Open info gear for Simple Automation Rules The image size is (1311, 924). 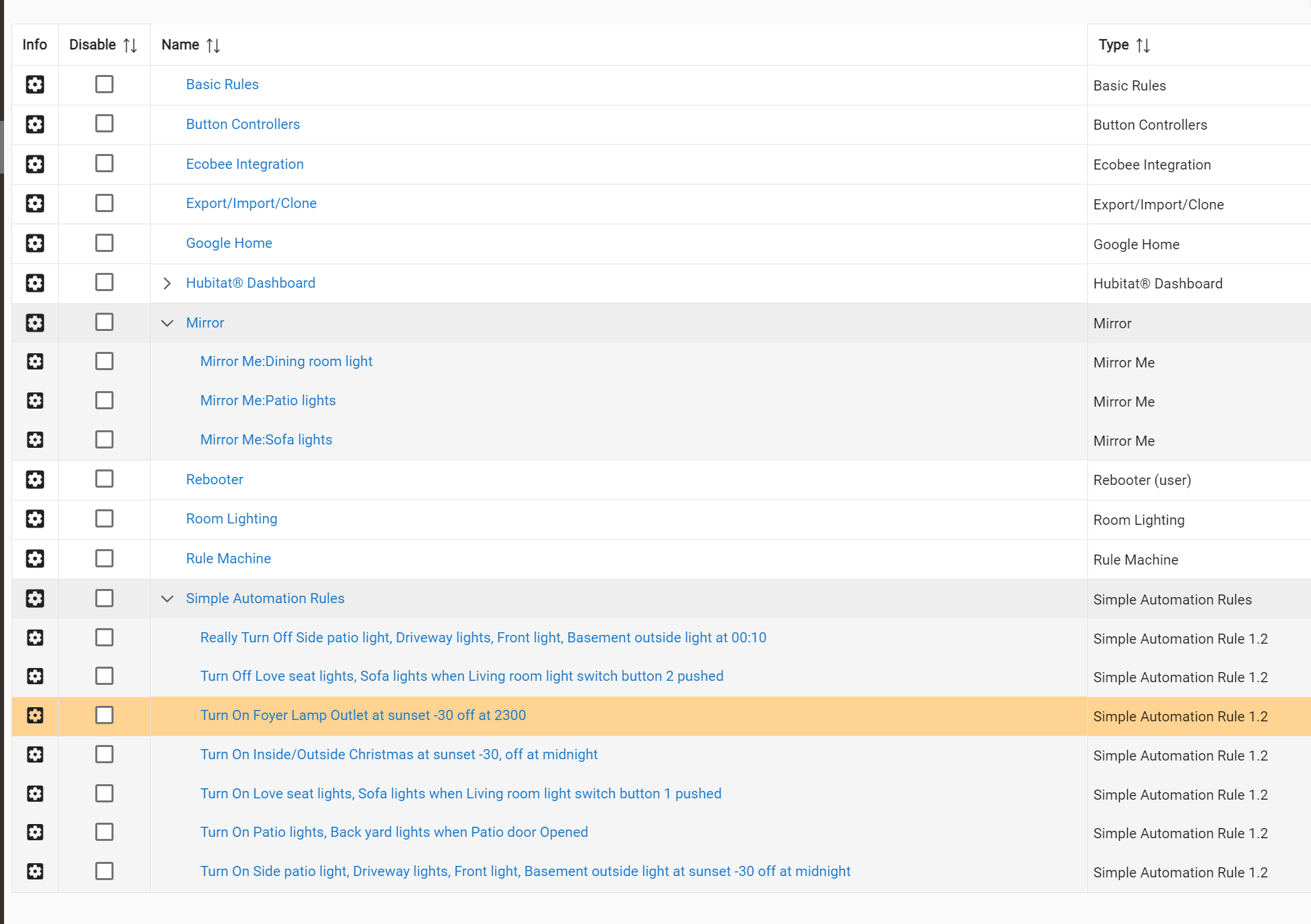(35, 598)
